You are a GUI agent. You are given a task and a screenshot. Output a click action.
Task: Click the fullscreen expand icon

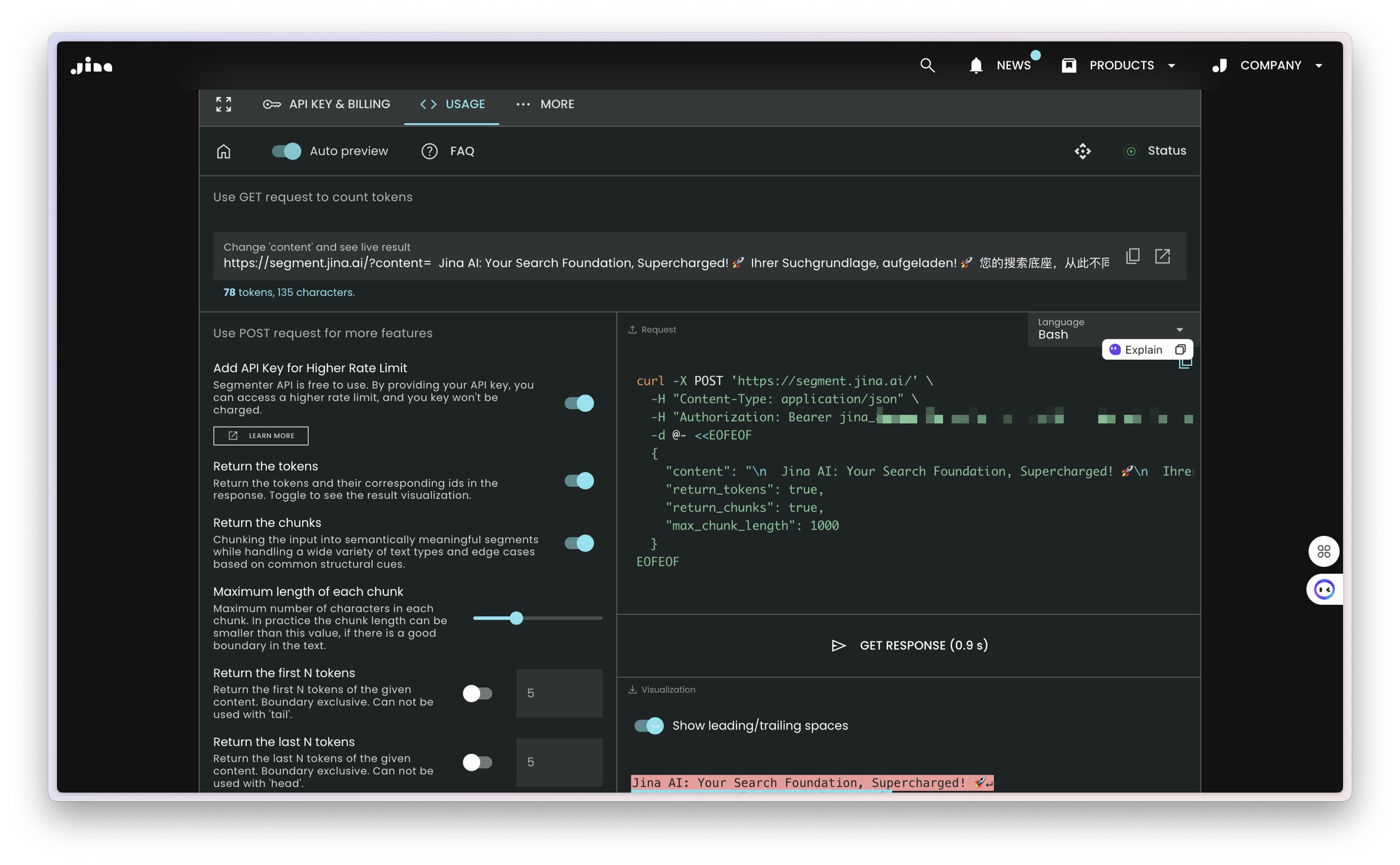pos(224,104)
